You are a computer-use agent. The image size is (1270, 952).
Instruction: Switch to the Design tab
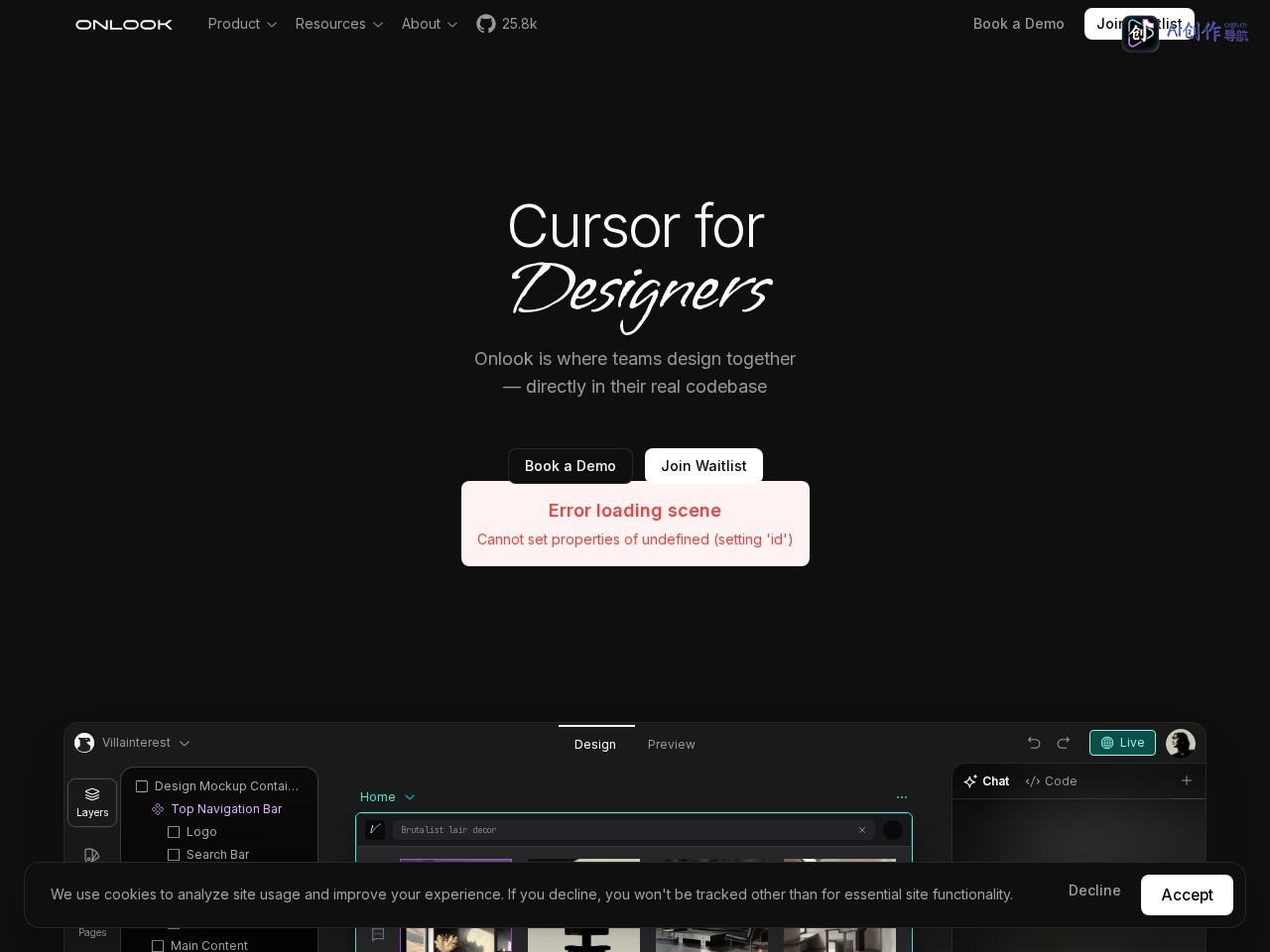[595, 744]
